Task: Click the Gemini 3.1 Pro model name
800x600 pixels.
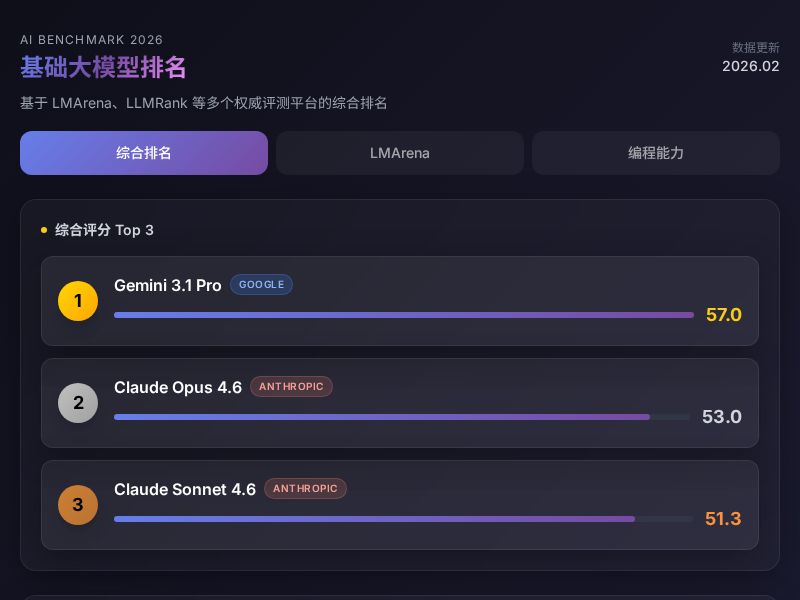Action: click(x=168, y=285)
